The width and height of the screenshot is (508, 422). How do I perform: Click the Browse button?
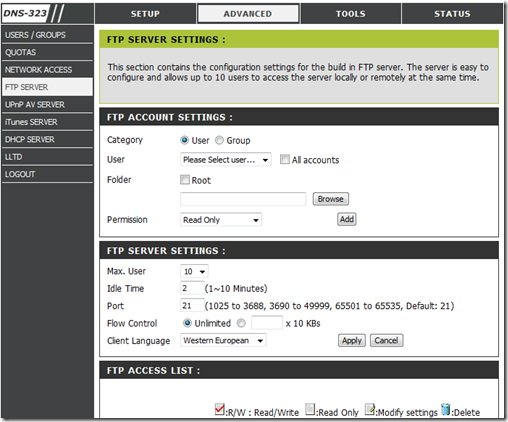pyautogui.click(x=331, y=199)
